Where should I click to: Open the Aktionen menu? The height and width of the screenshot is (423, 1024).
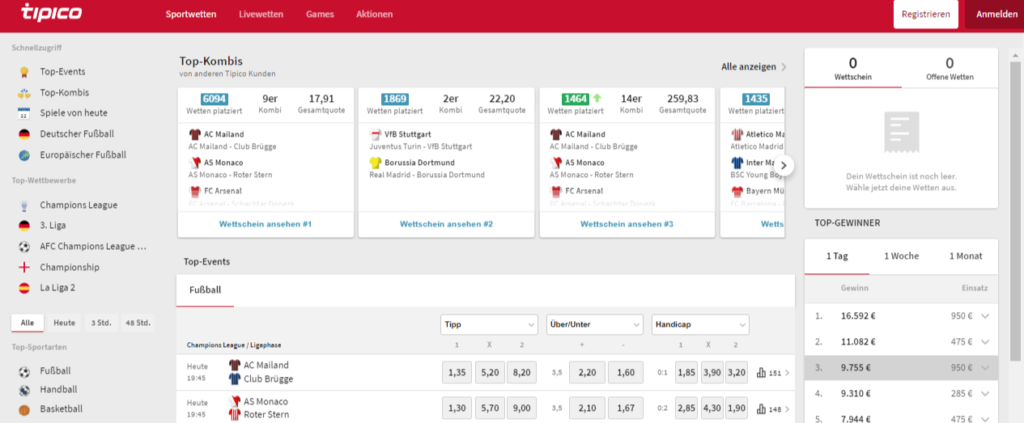[x=375, y=14]
